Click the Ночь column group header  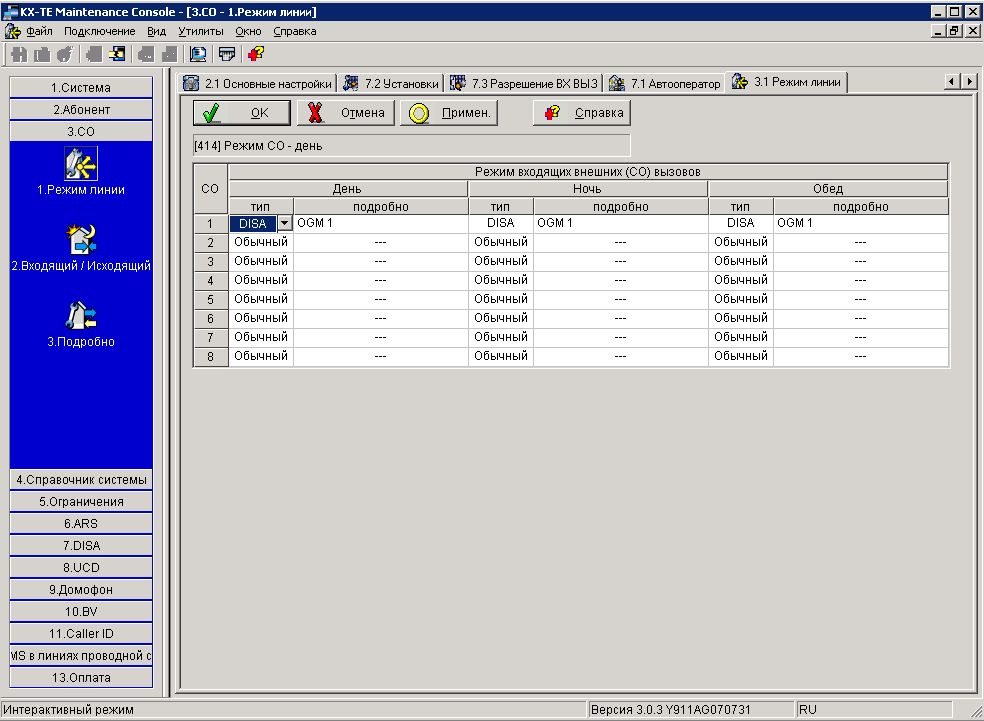[x=587, y=189]
